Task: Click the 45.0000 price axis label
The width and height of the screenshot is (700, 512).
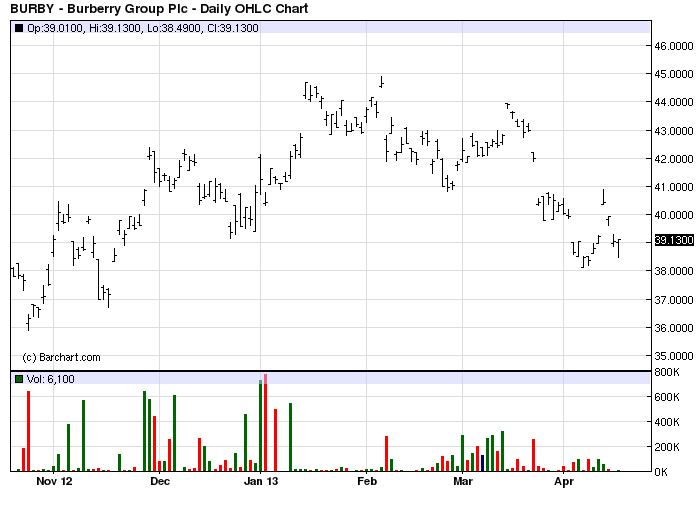Action: (674, 74)
